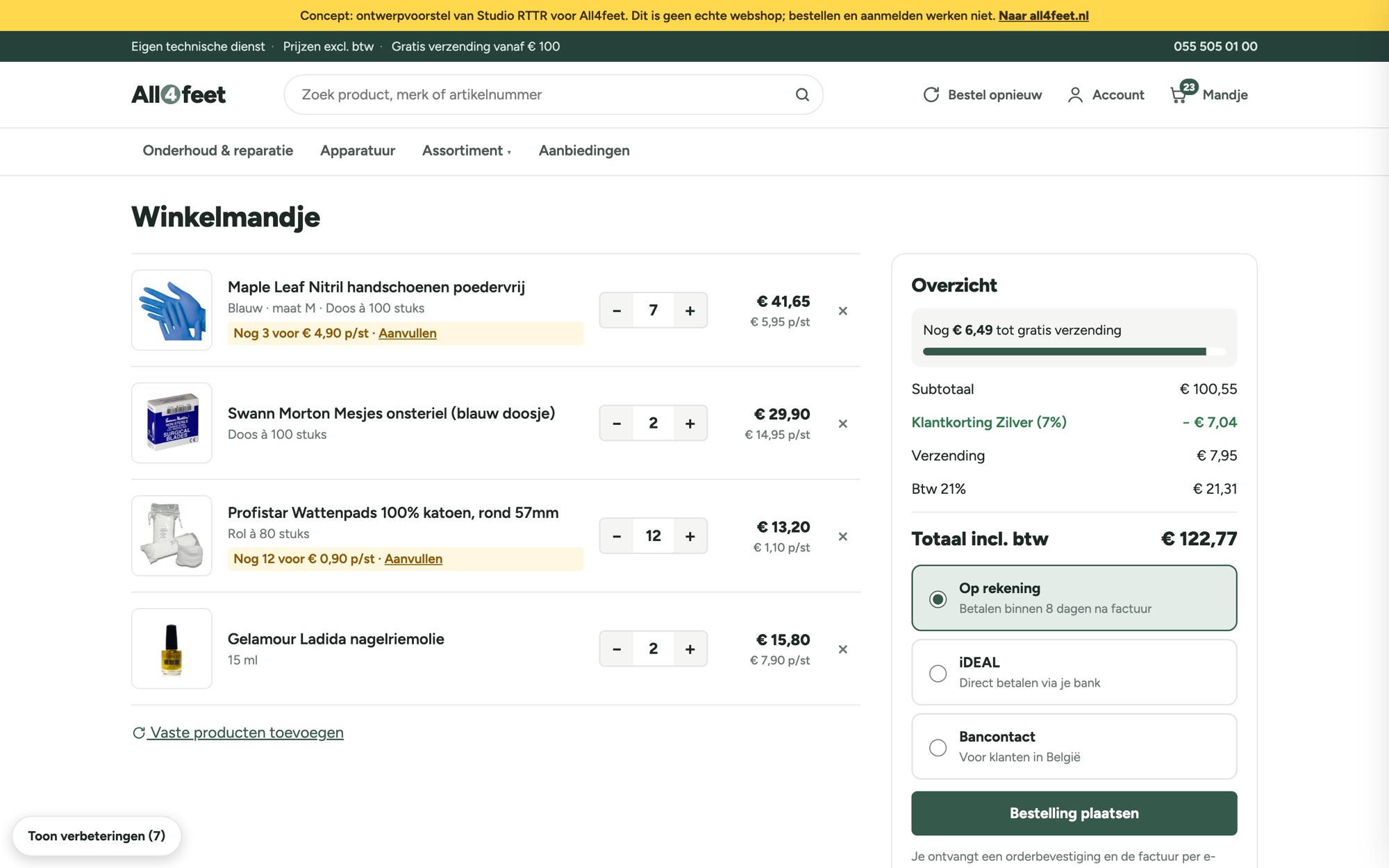1389x868 pixels.
Task: Expand the Assortiment dropdown menu
Action: point(467,151)
